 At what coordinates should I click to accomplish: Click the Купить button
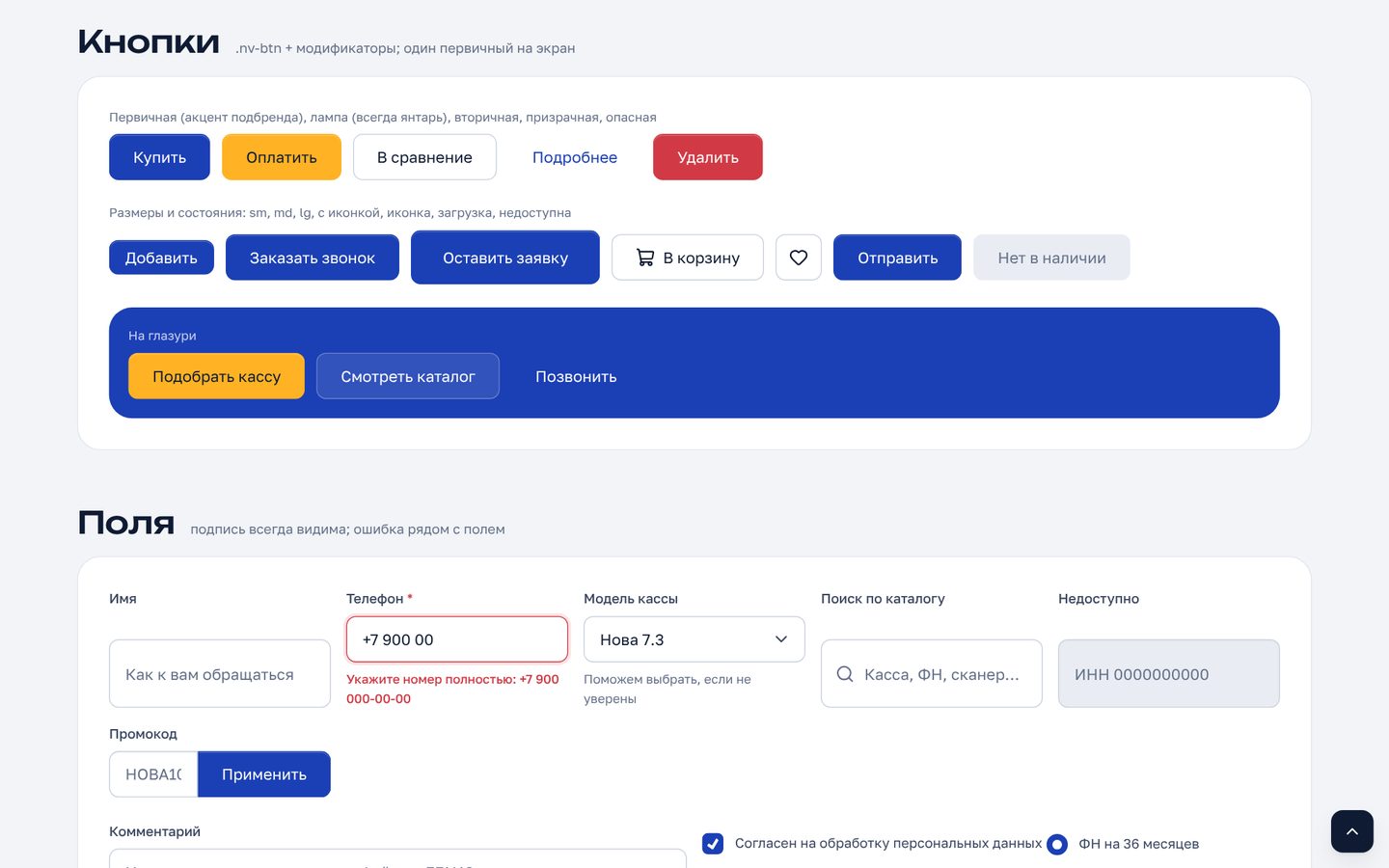click(x=159, y=157)
